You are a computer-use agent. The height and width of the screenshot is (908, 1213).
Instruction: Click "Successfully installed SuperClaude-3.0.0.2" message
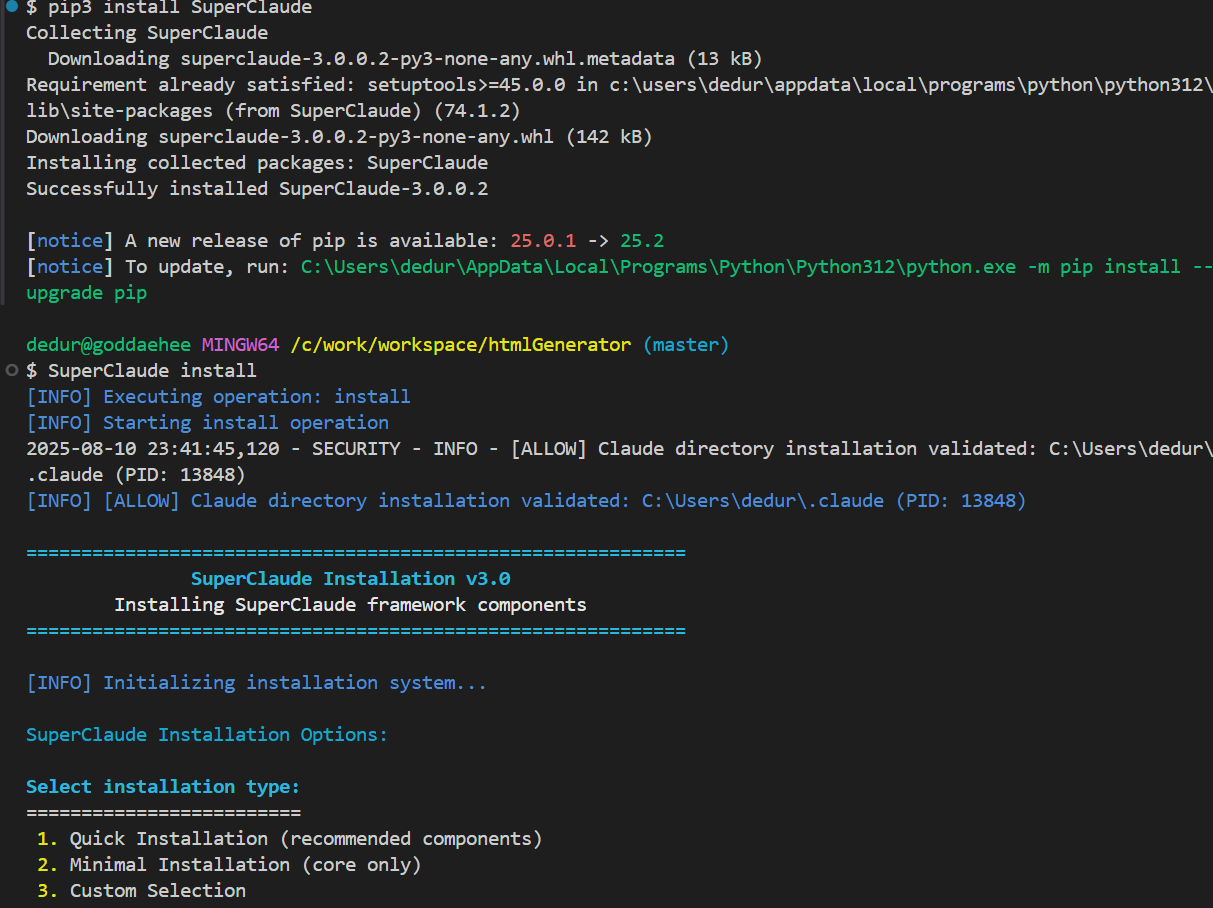pyautogui.click(x=257, y=189)
